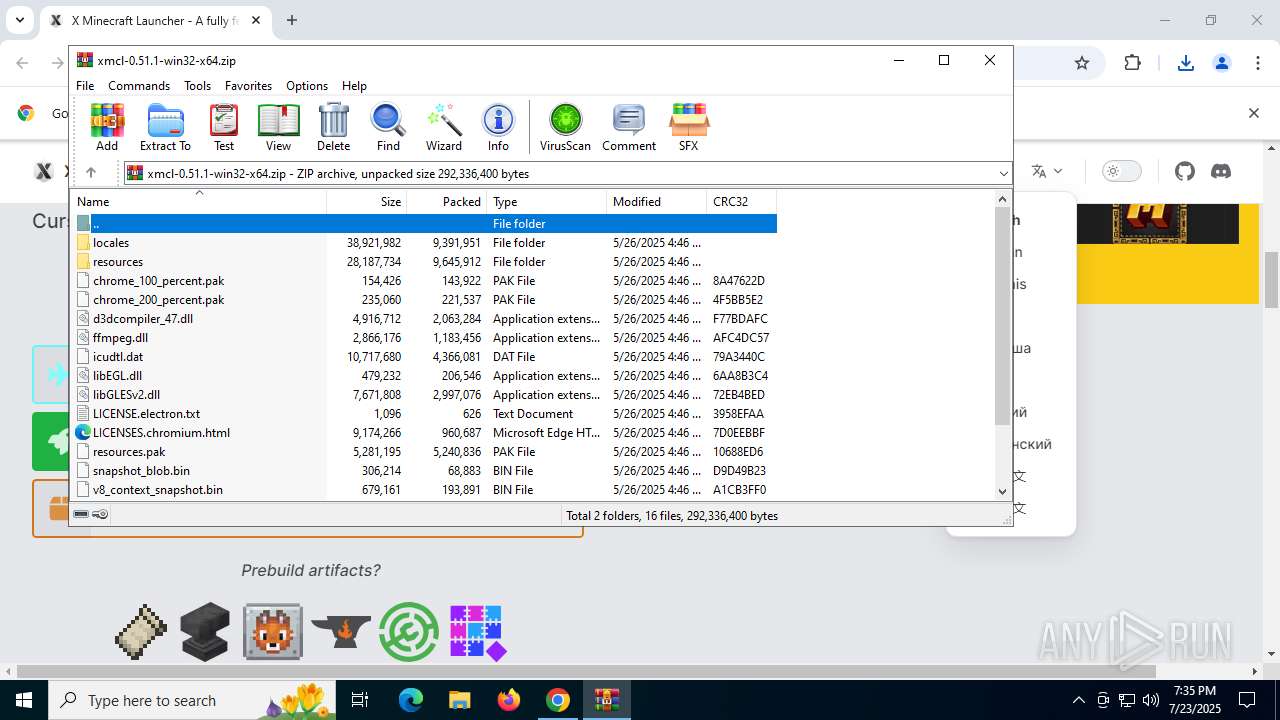Click the GitHub icon on the webpage

(1185, 171)
